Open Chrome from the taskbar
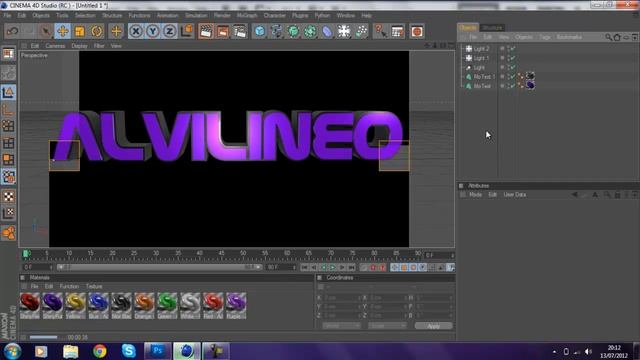 click(100, 351)
